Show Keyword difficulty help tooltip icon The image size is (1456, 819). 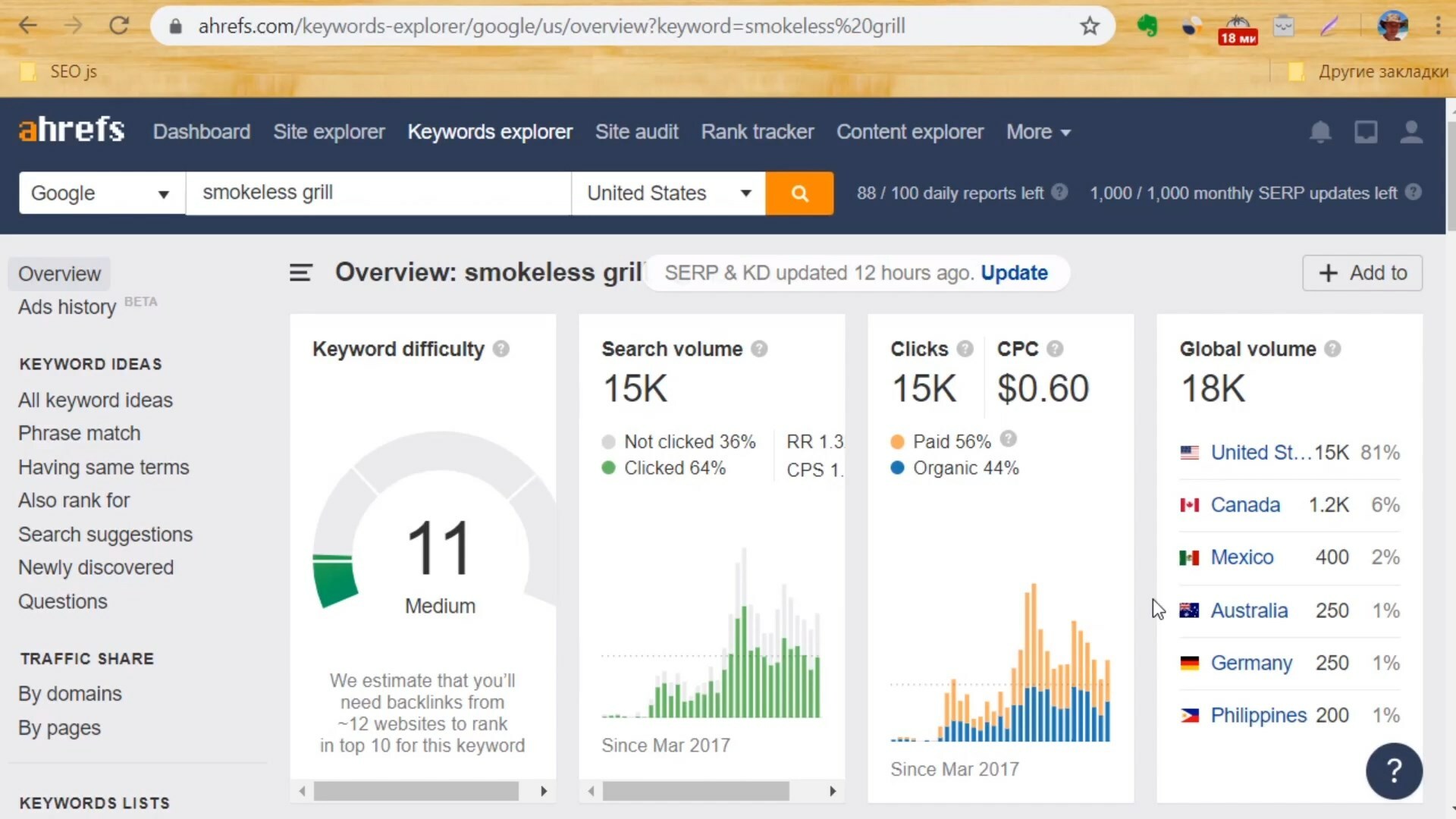(x=501, y=349)
